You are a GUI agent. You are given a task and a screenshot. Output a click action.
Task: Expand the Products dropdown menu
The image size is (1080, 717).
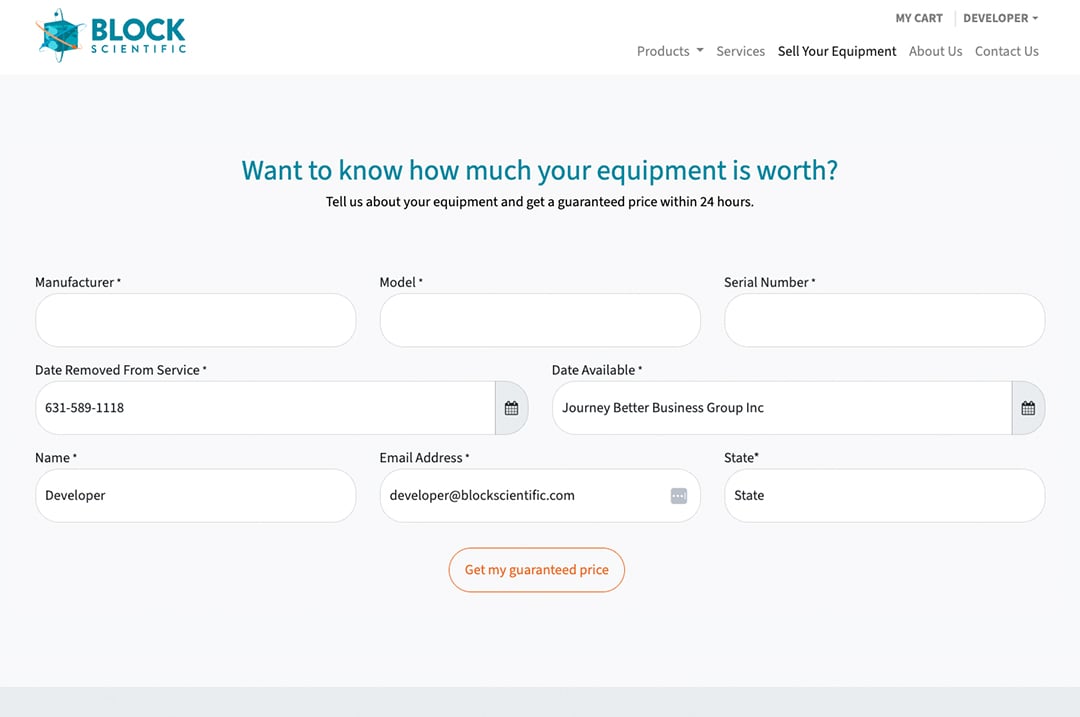(669, 51)
